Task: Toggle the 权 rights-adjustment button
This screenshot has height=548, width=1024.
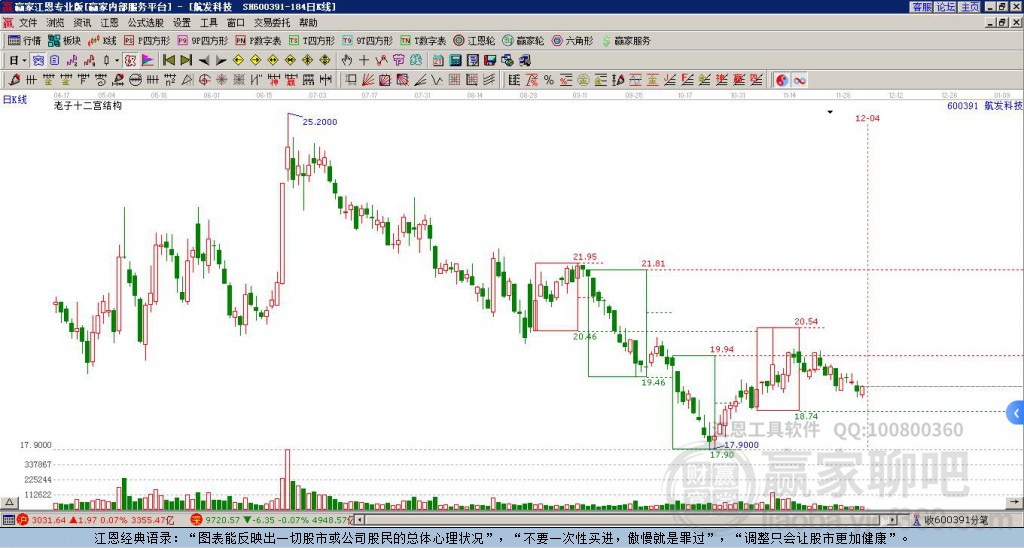Action: tap(130, 60)
